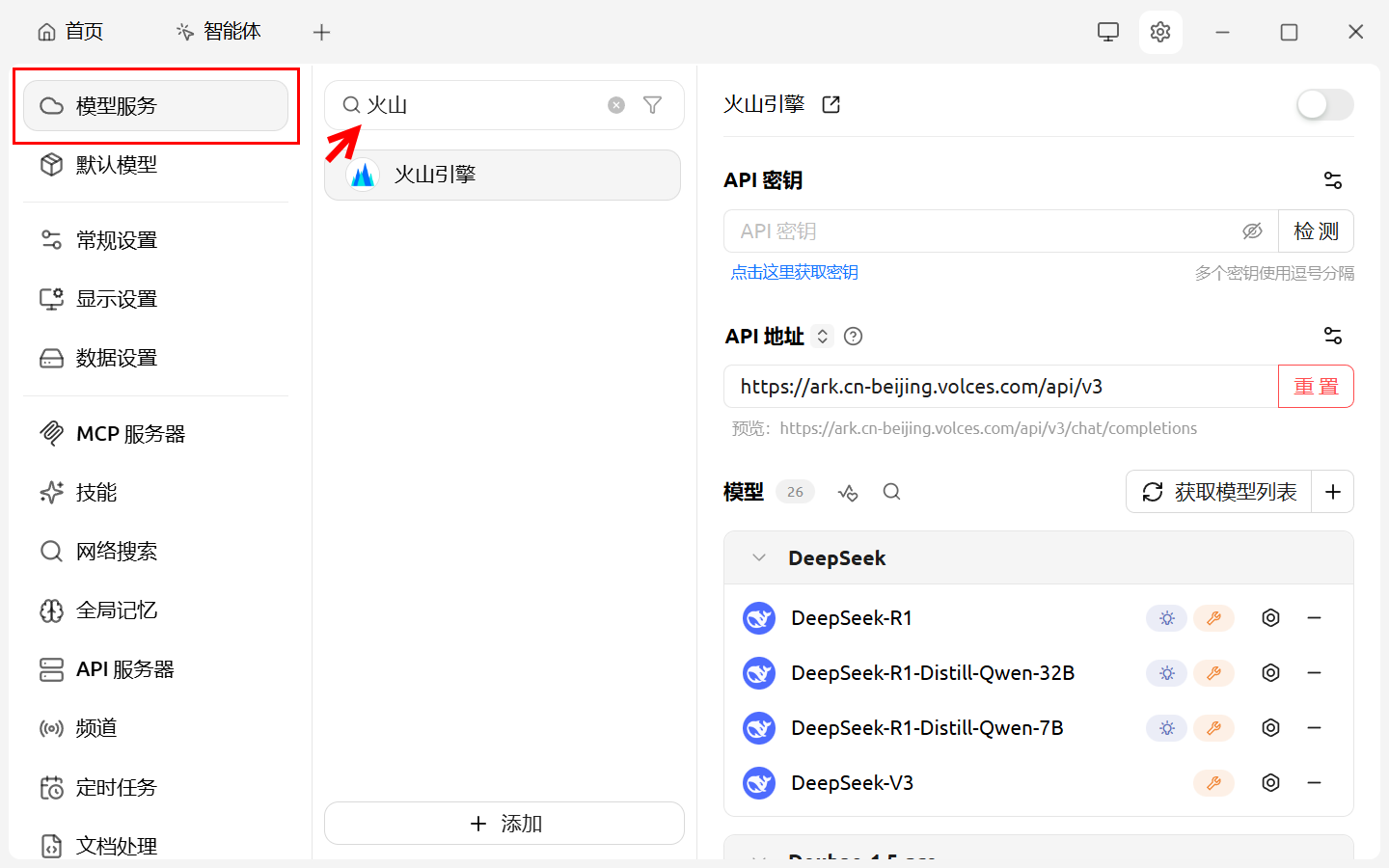Remove the DeepSeek-V3 model
Screen dimensions: 1389x868
1314,783
